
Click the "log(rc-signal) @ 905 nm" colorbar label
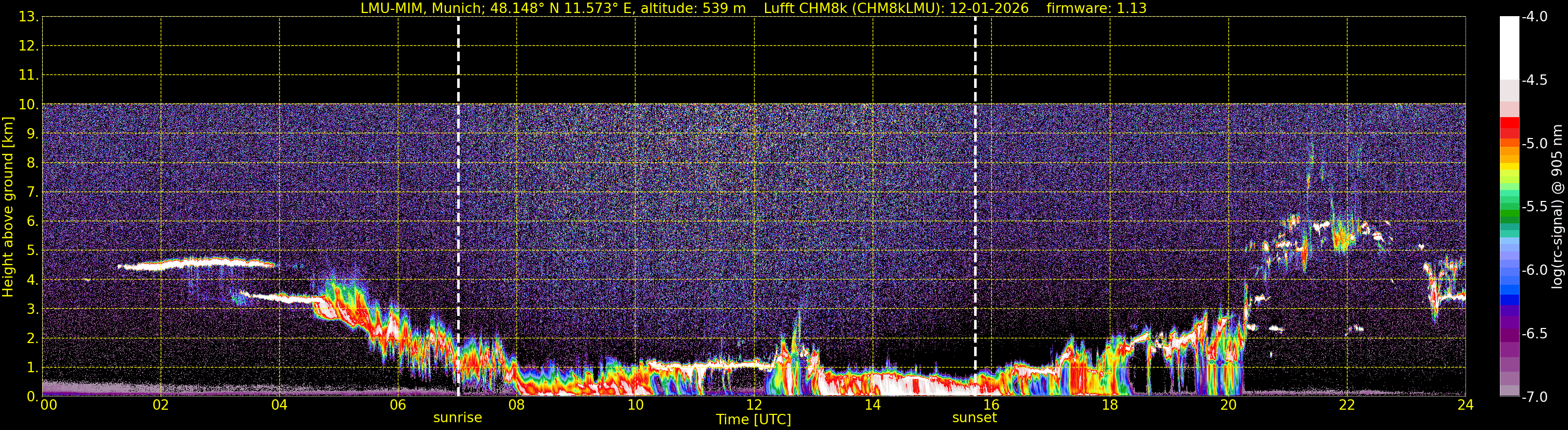pyautogui.click(x=1557, y=207)
